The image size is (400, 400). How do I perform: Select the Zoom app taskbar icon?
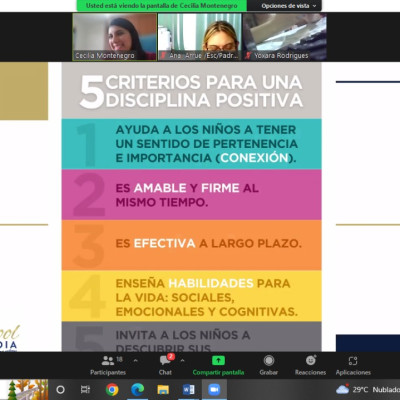[x=214, y=389]
